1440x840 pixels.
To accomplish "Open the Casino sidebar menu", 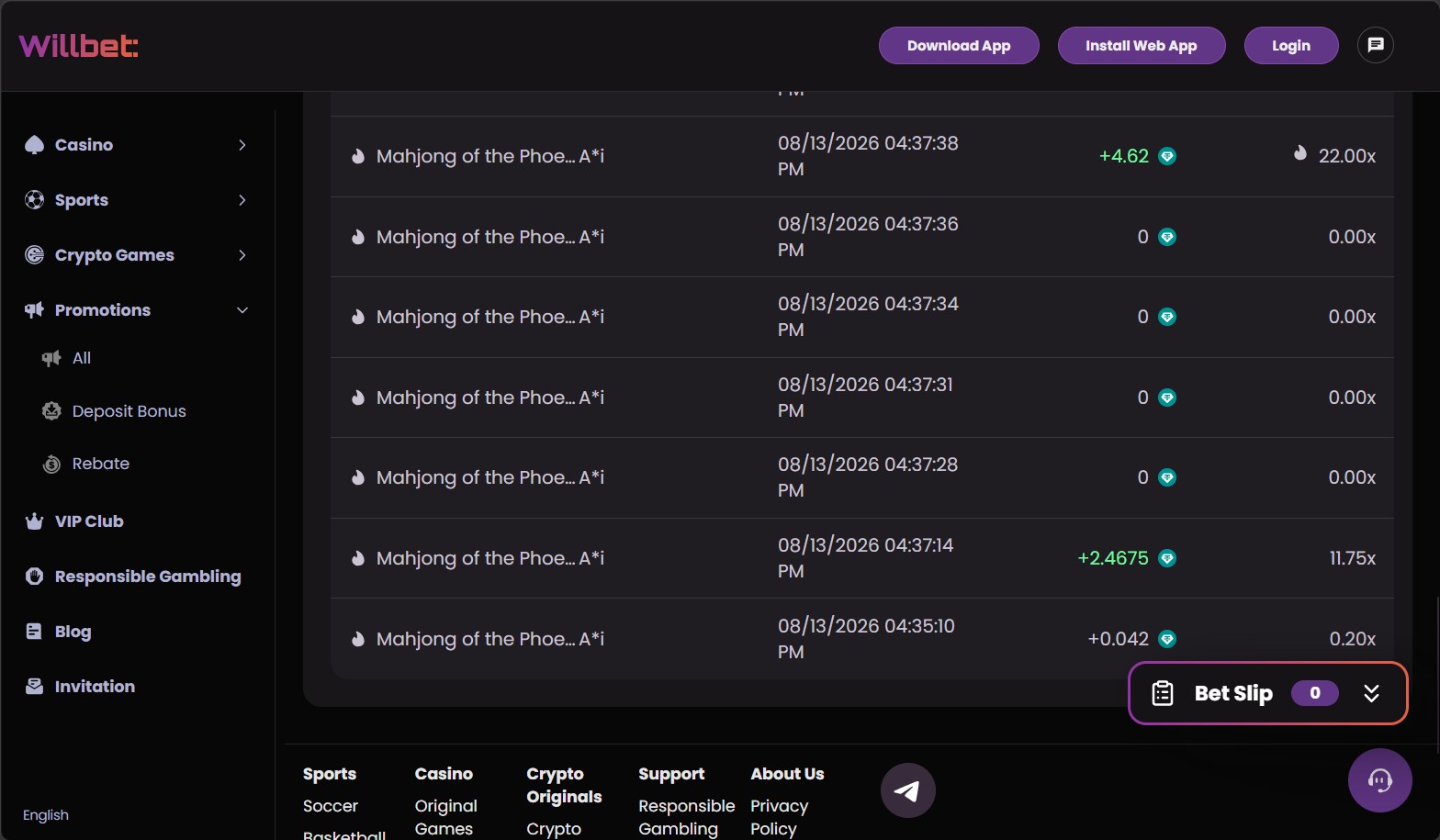I will 138,145.
